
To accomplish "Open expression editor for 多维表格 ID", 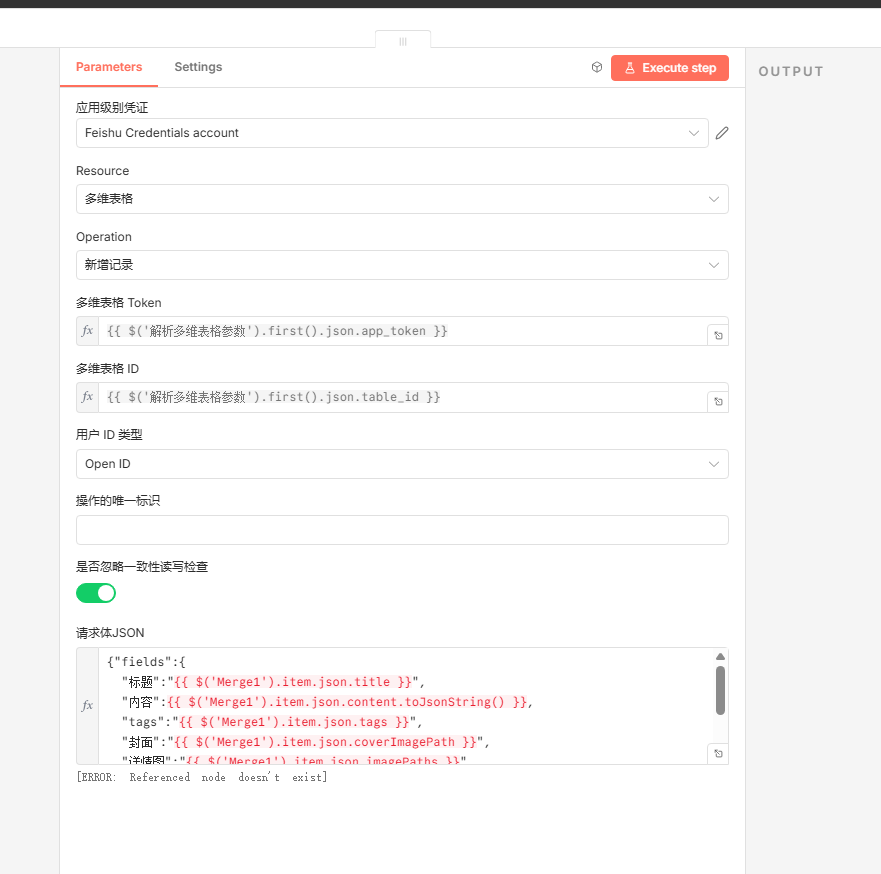I will pos(718,402).
